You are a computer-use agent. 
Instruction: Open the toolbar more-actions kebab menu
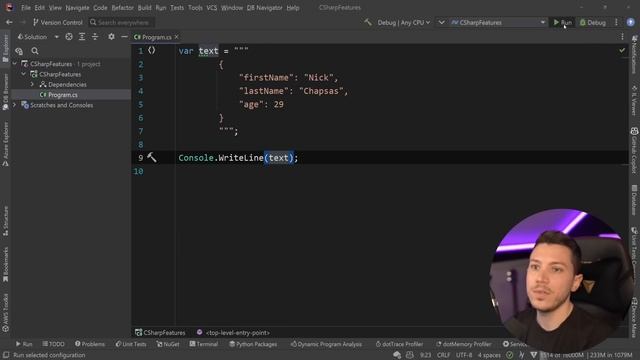tap(616, 22)
